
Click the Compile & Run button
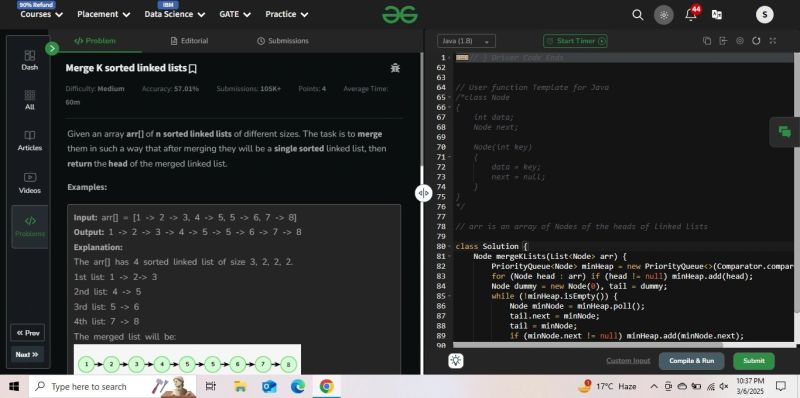[691, 361]
